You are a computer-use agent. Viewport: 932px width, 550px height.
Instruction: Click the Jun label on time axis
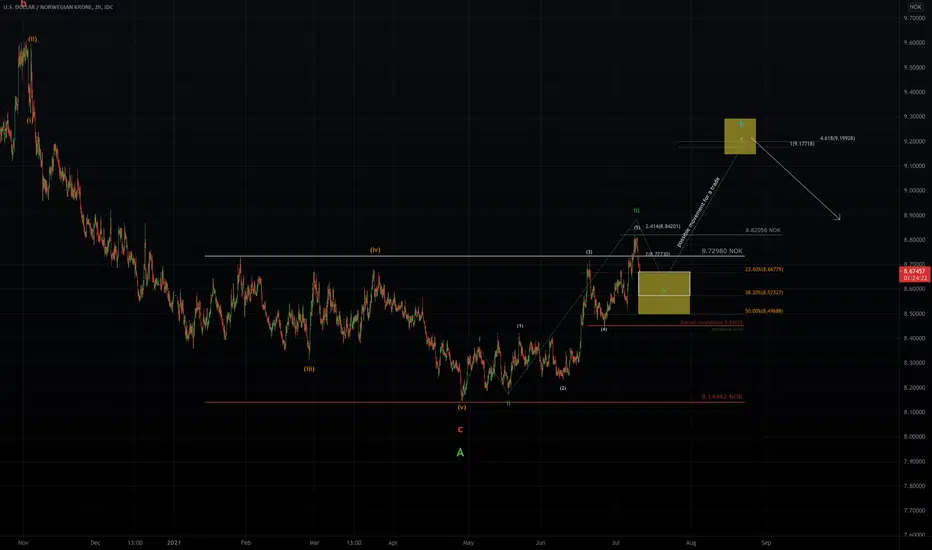540,543
